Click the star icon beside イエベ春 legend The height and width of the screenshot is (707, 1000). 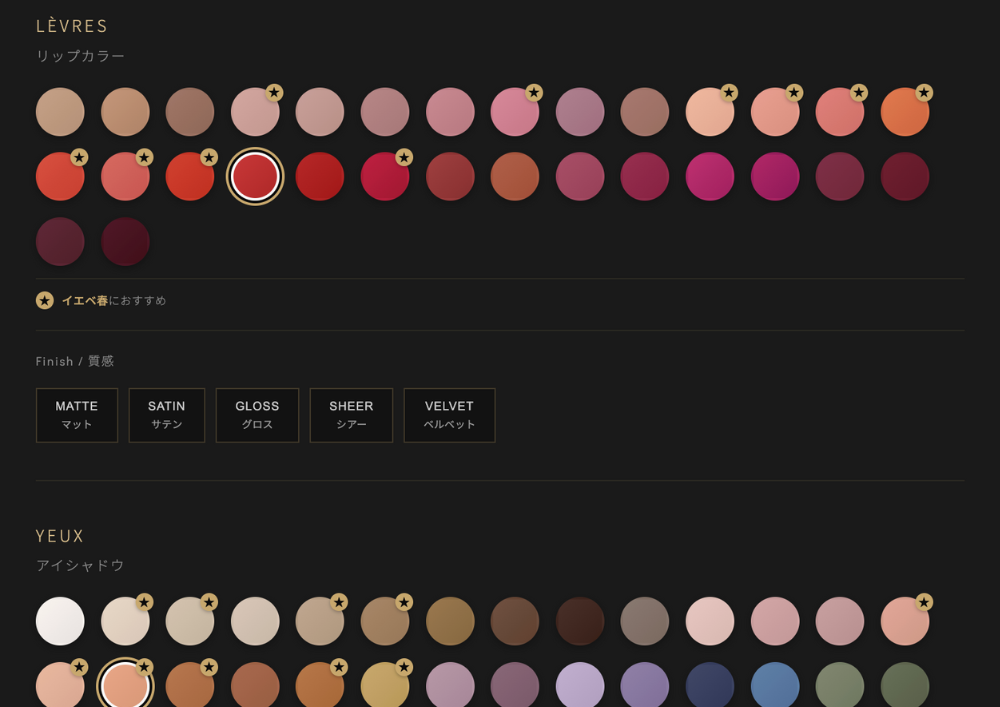[x=45, y=301]
